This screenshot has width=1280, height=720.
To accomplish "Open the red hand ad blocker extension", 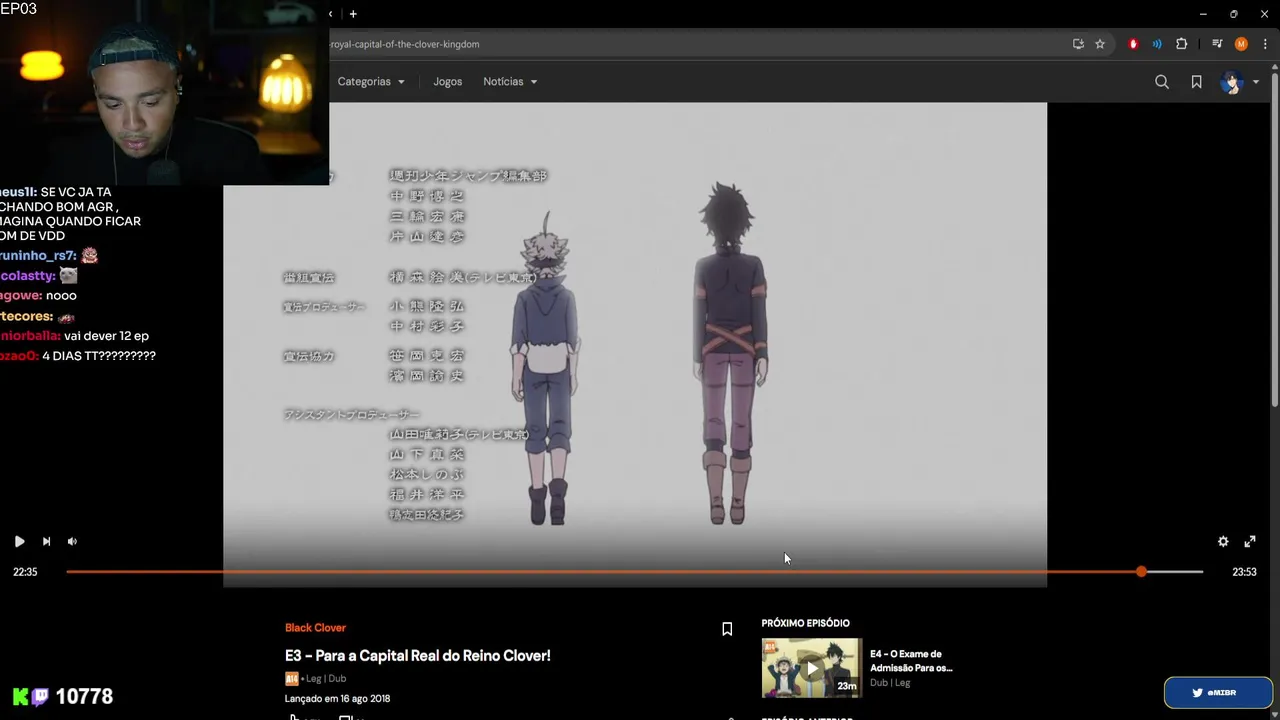I will click(x=1133, y=44).
